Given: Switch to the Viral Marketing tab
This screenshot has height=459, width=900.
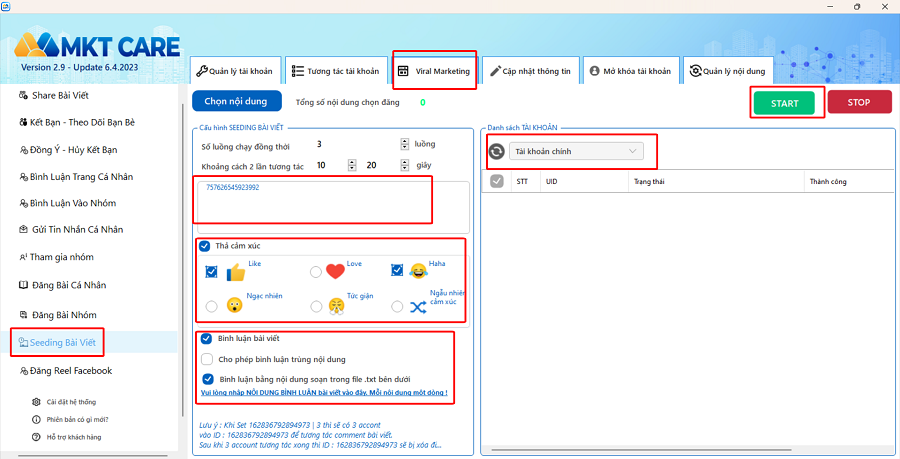Looking at the screenshot, I should tap(435, 71).
